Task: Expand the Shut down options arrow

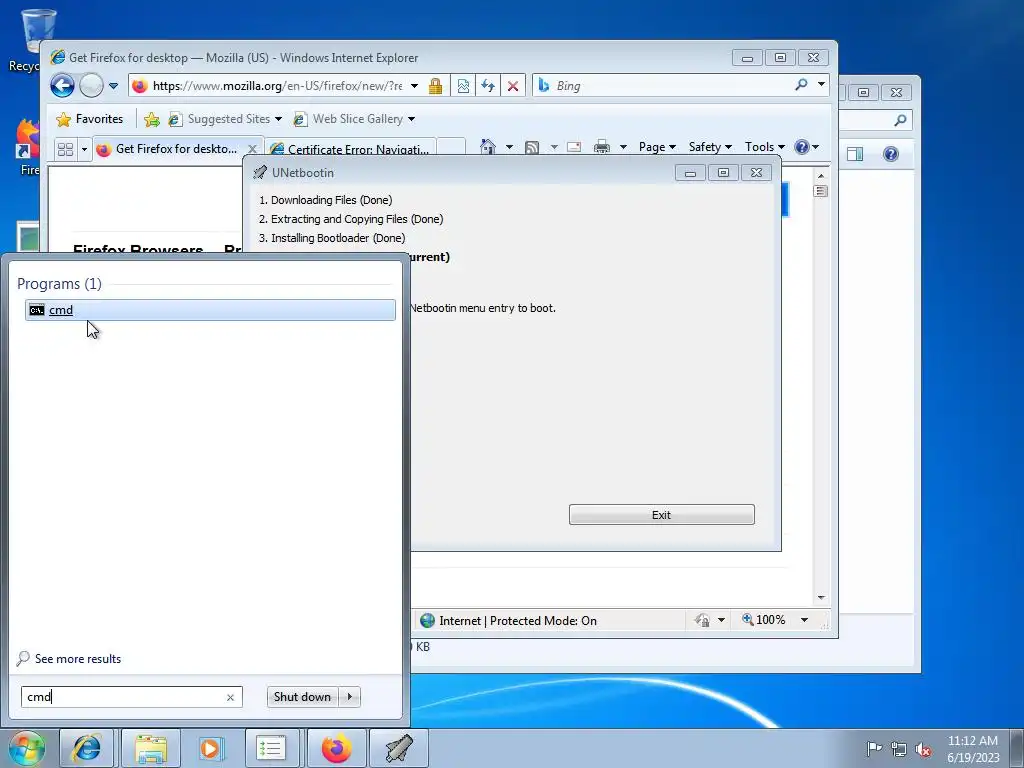Action: click(350, 697)
